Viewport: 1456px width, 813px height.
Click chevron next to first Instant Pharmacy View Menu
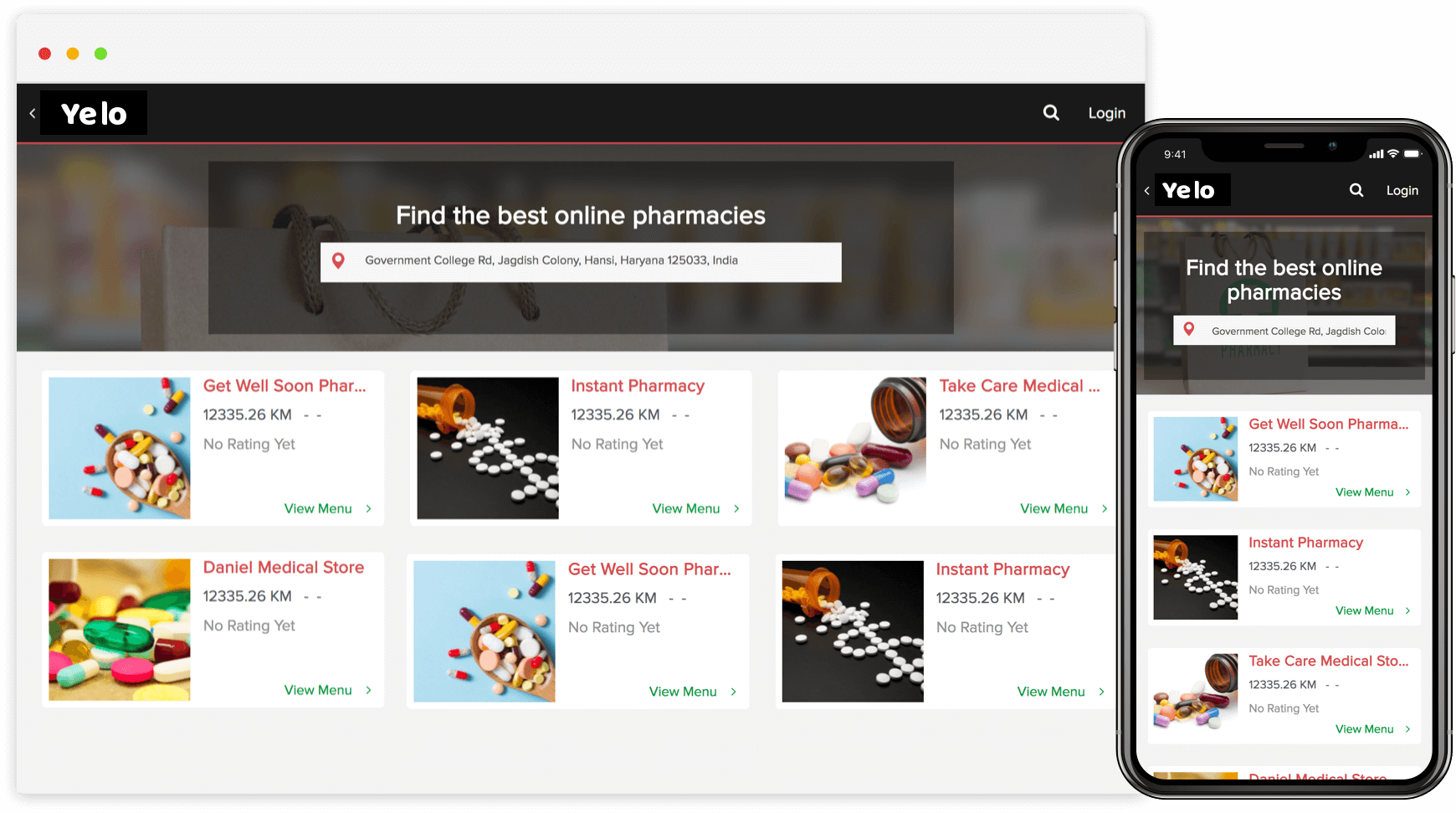[736, 508]
